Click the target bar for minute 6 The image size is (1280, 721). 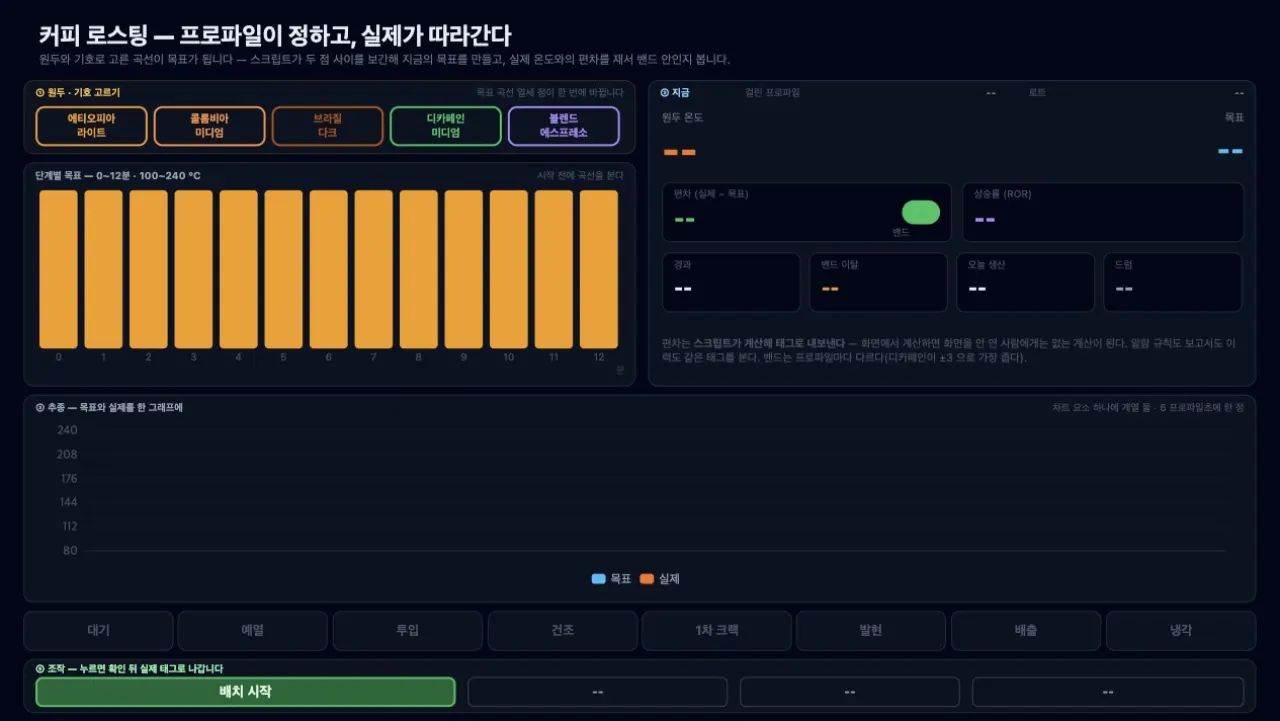click(x=328, y=269)
